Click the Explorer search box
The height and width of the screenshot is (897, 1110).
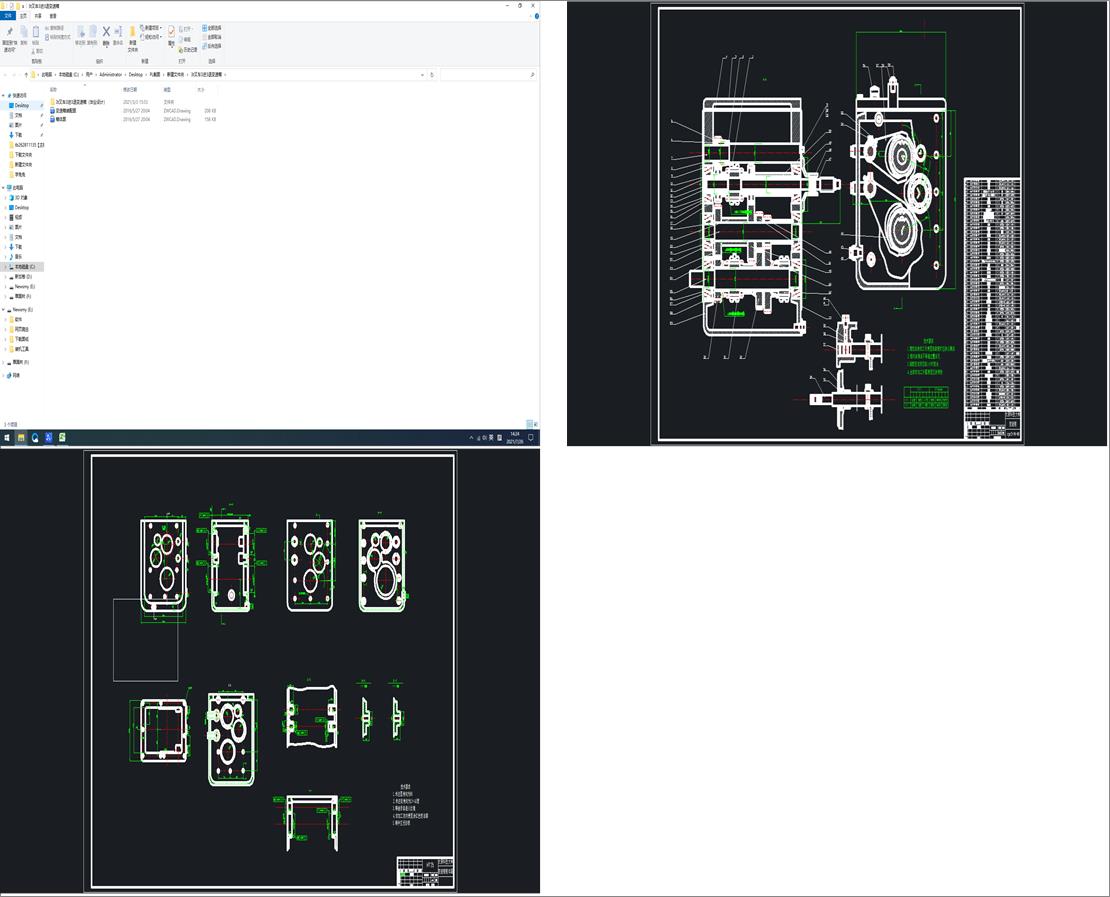coord(488,74)
